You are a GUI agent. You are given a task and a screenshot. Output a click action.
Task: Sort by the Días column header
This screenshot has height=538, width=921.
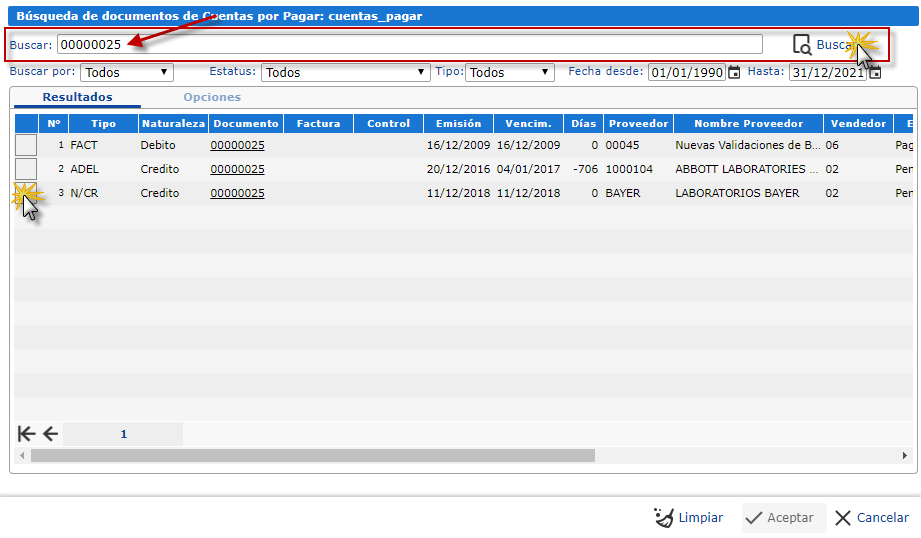coord(583,123)
